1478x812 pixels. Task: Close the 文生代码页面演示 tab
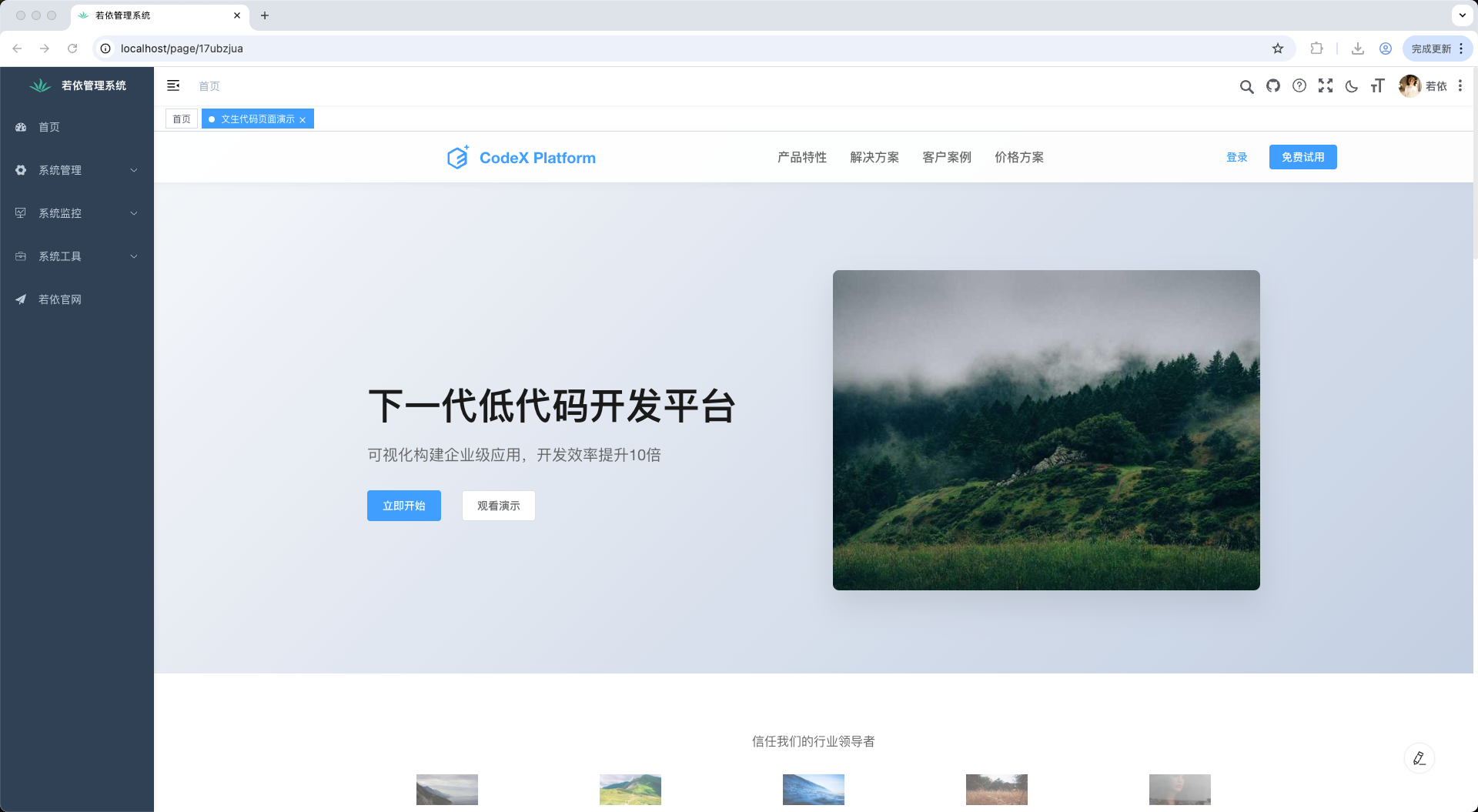click(x=303, y=119)
